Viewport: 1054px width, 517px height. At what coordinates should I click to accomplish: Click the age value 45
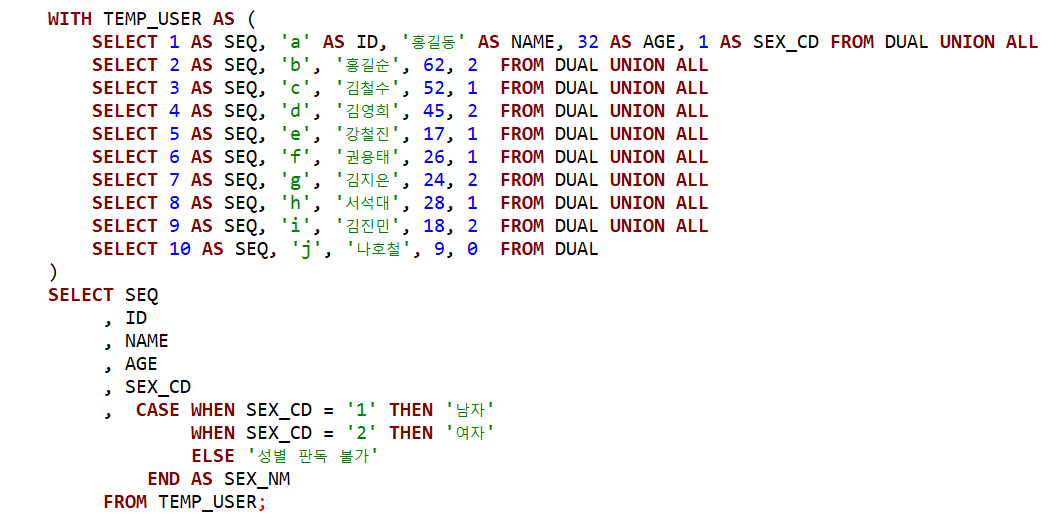point(434,110)
